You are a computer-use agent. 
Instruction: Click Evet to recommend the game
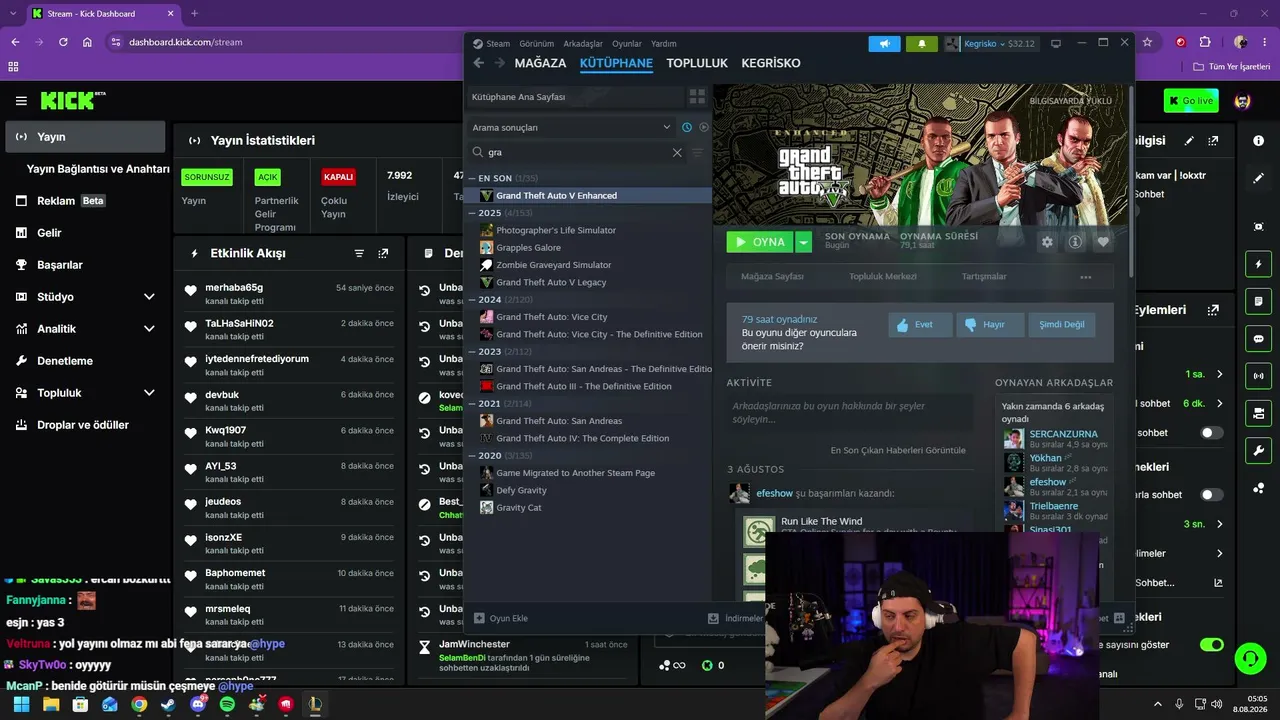920,325
